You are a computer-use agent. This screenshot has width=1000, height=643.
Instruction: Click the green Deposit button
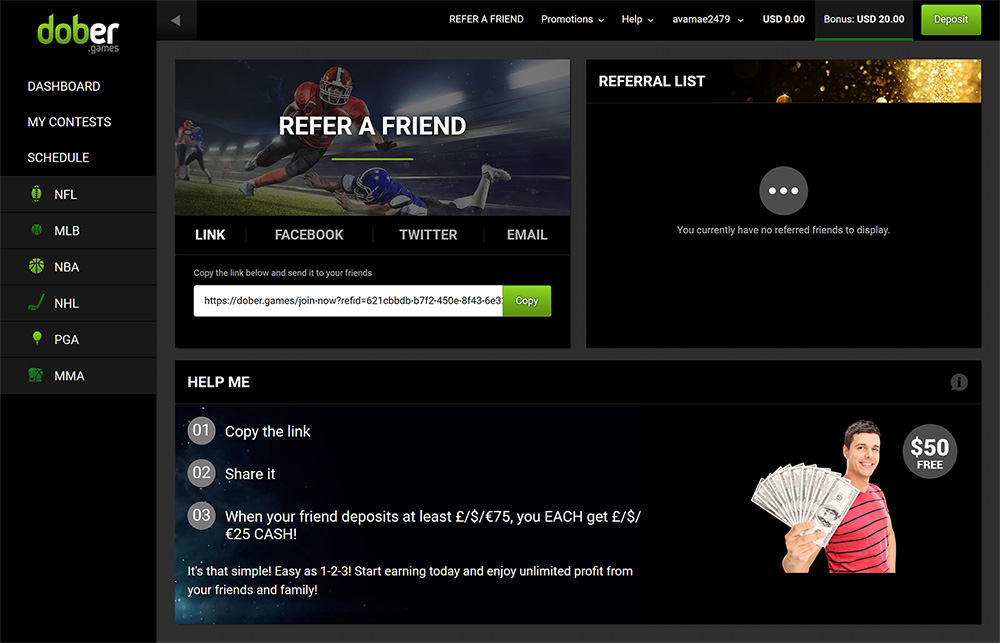coord(951,19)
